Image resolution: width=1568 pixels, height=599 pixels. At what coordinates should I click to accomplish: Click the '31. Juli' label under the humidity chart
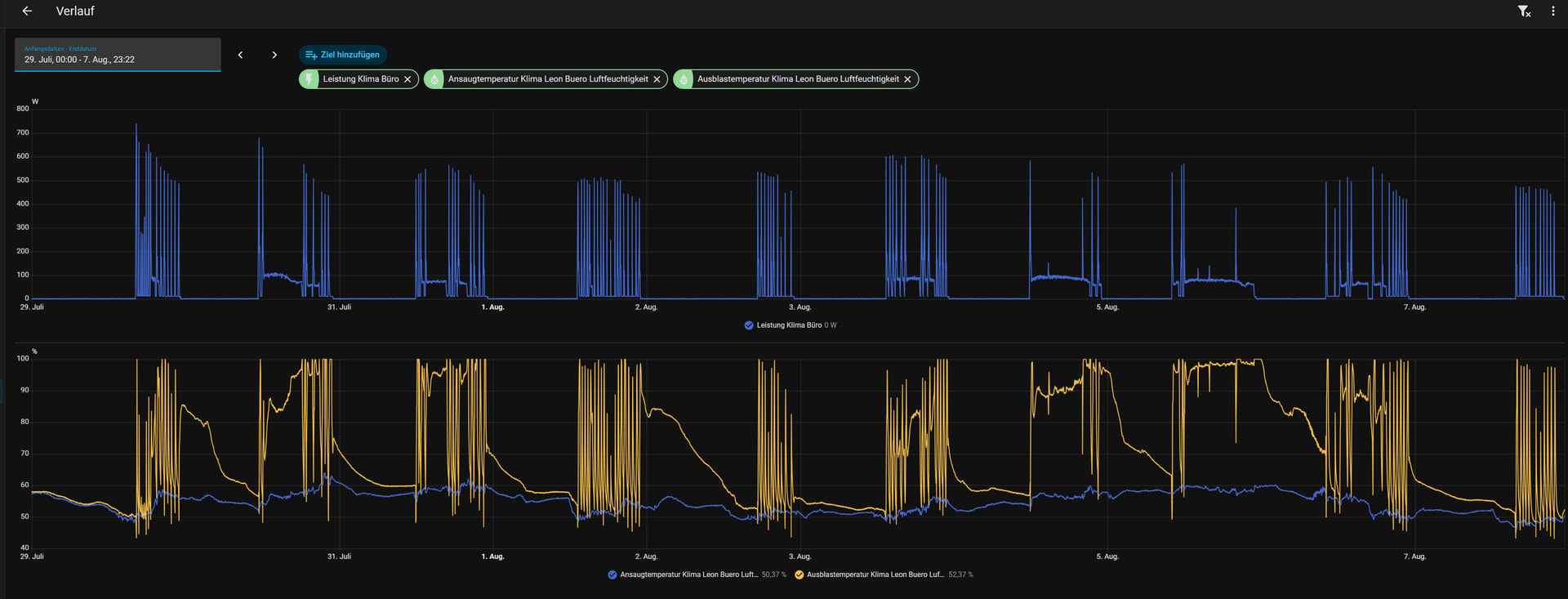click(339, 557)
